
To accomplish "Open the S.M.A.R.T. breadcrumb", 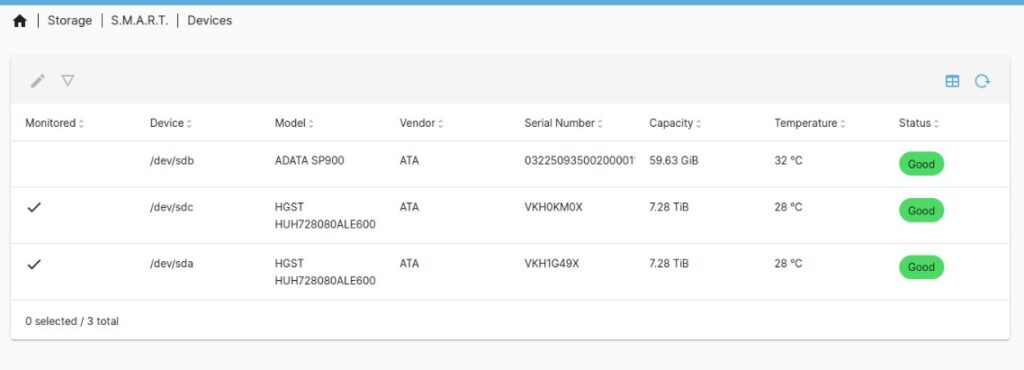I will tap(139, 20).
